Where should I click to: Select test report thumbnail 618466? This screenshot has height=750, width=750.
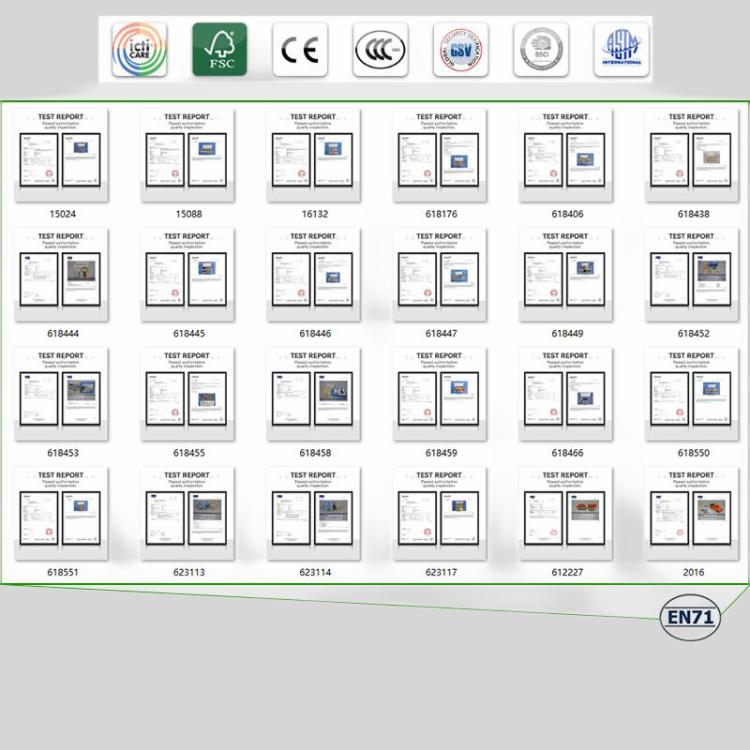pyautogui.click(x=566, y=394)
